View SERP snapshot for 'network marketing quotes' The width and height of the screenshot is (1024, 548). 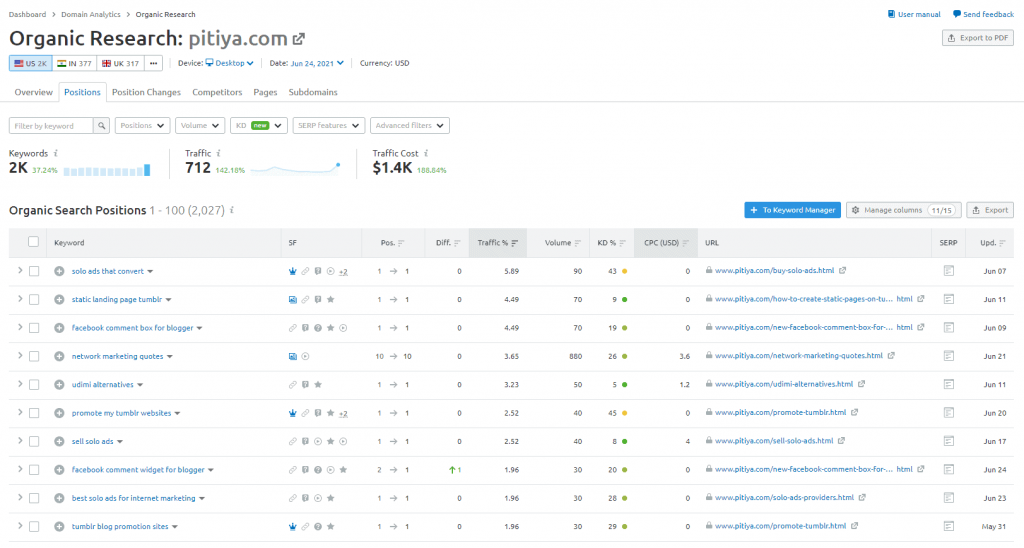click(x=949, y=356)
